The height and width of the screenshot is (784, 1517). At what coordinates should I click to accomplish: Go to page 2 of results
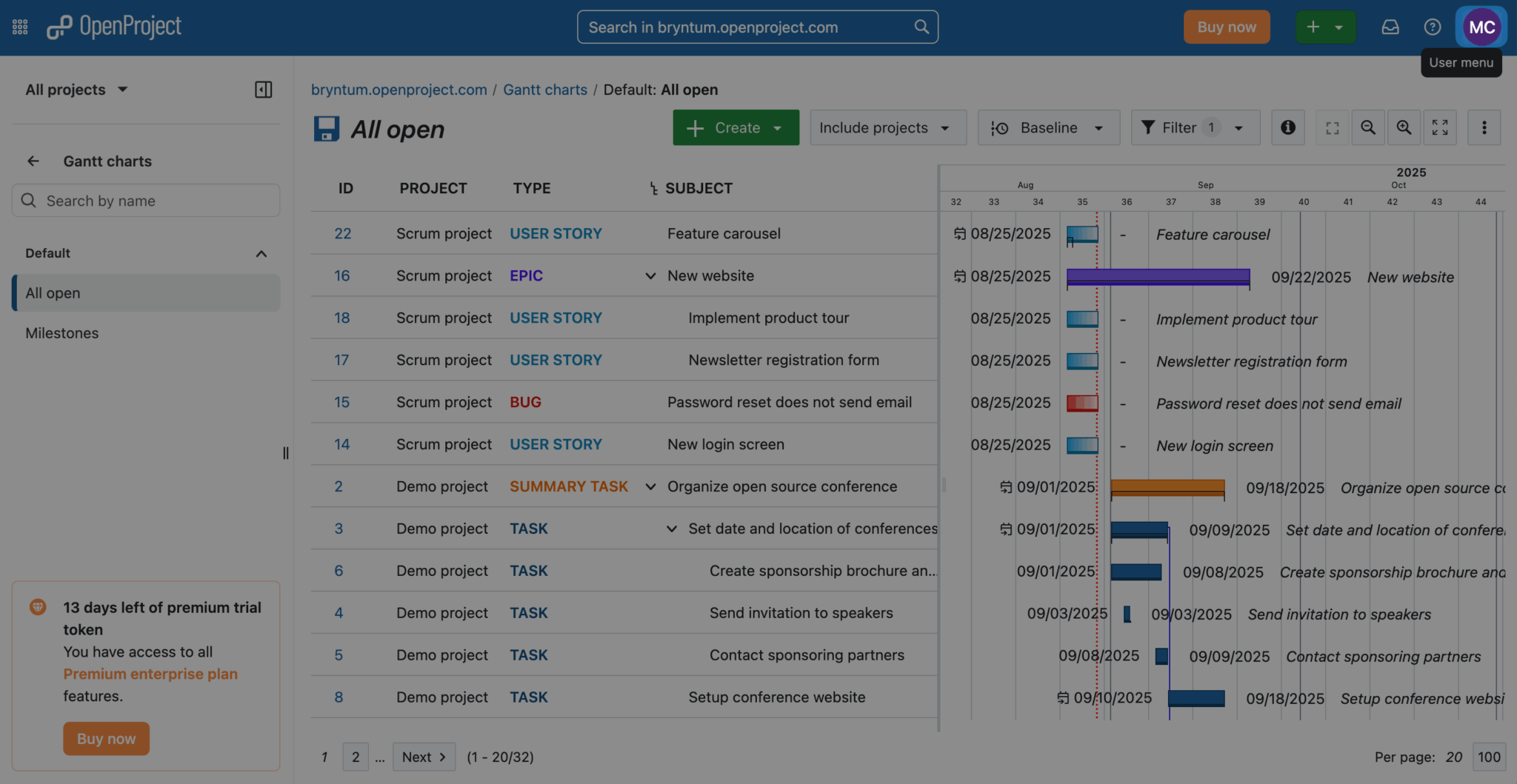click(356, 757)
